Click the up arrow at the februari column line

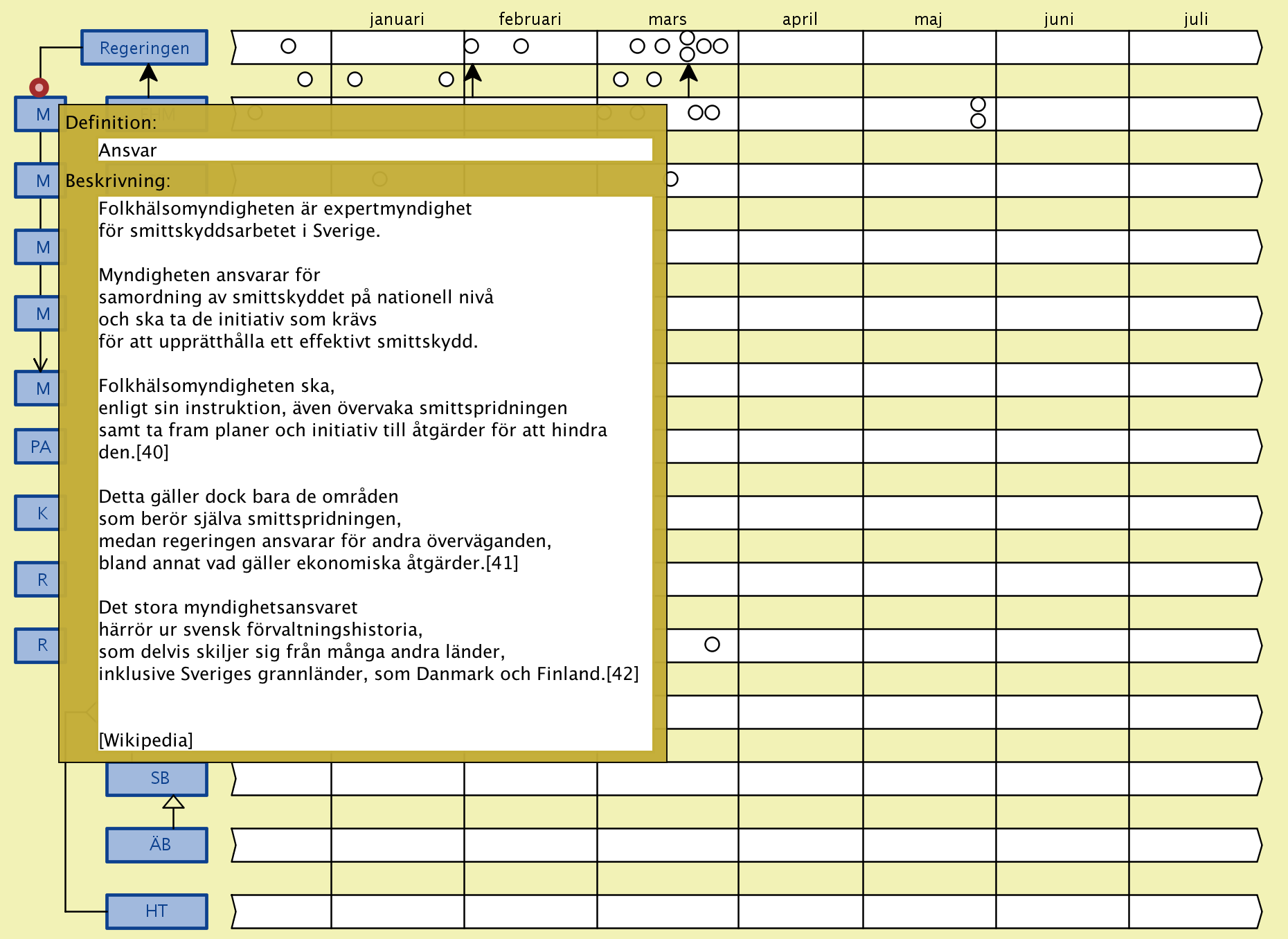pyautogui.click(x=472, y=73)
